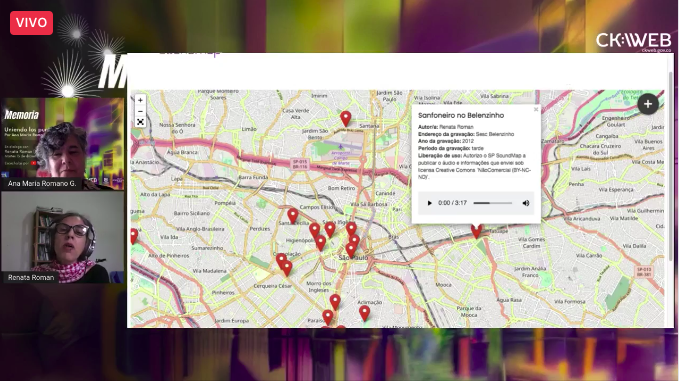Click the popup title Sanfoneiro no Belenzinho
The height and width of the screenshot is (381, 679).
pos(461,116)
